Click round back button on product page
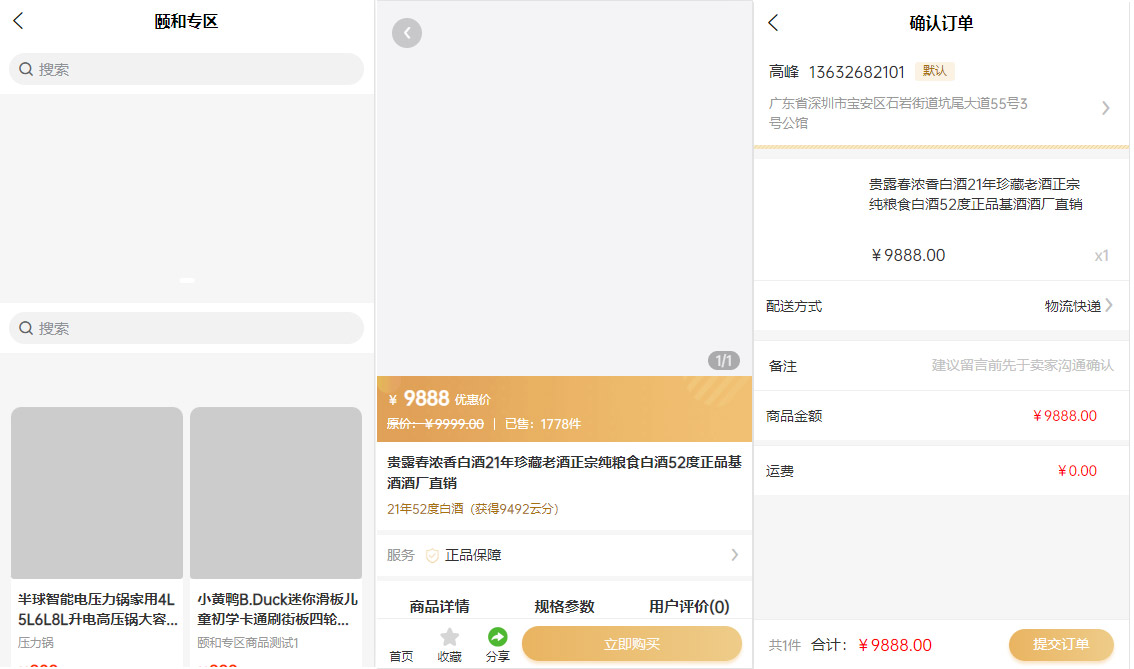The width and height of the screenshot is (1134, 669). point(406,33)
